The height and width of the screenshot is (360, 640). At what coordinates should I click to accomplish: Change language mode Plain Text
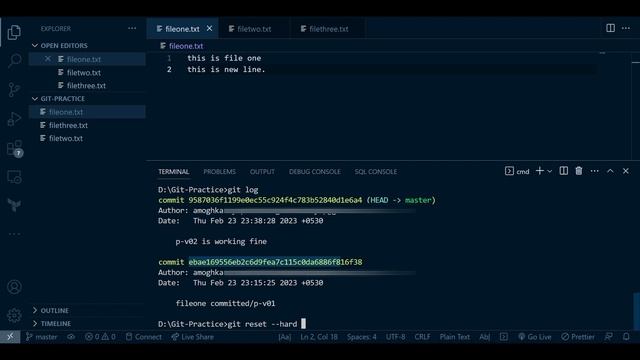pos(455,337)
